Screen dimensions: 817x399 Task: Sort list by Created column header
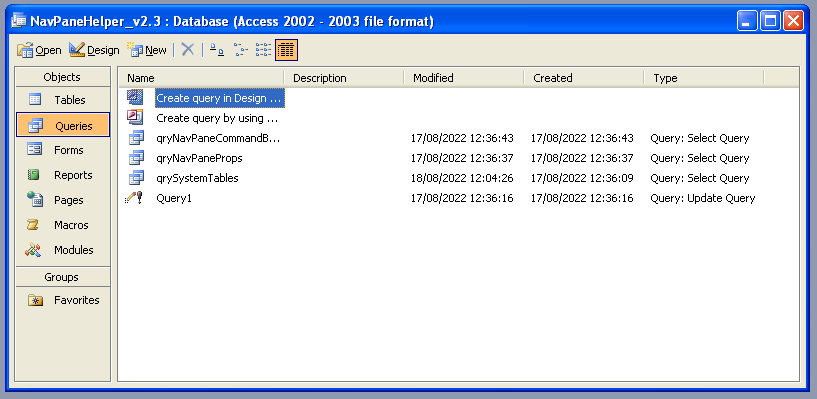point(584,78)
